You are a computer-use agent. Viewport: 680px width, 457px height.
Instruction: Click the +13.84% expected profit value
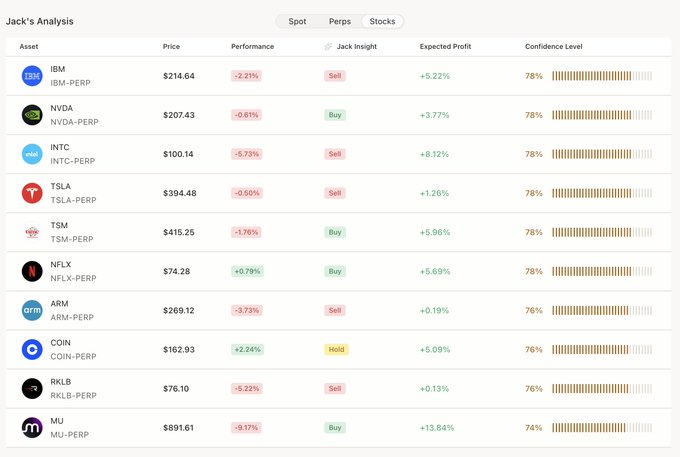pyautogui.click(x=437, y=428)
